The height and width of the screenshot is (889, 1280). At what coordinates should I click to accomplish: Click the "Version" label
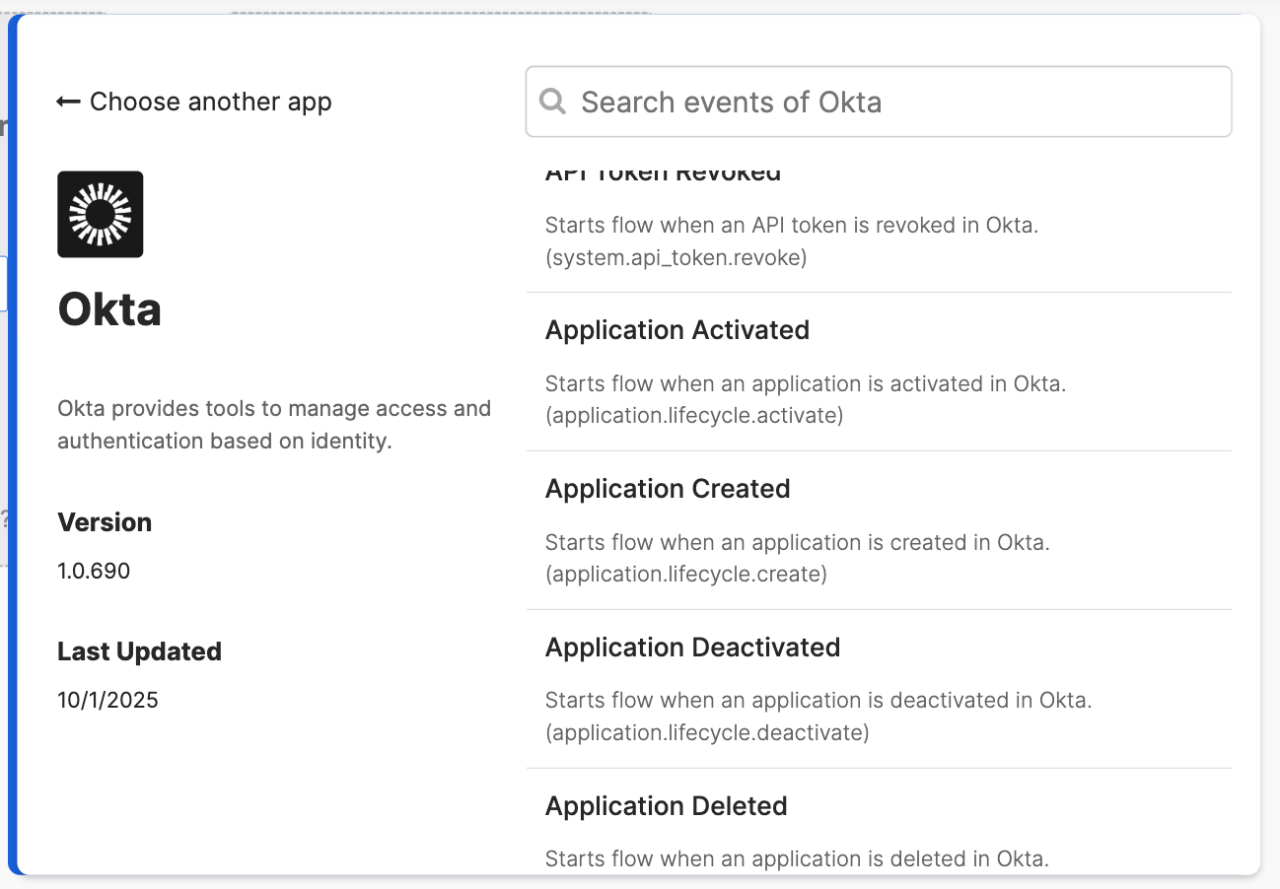[x=104, y=522]
